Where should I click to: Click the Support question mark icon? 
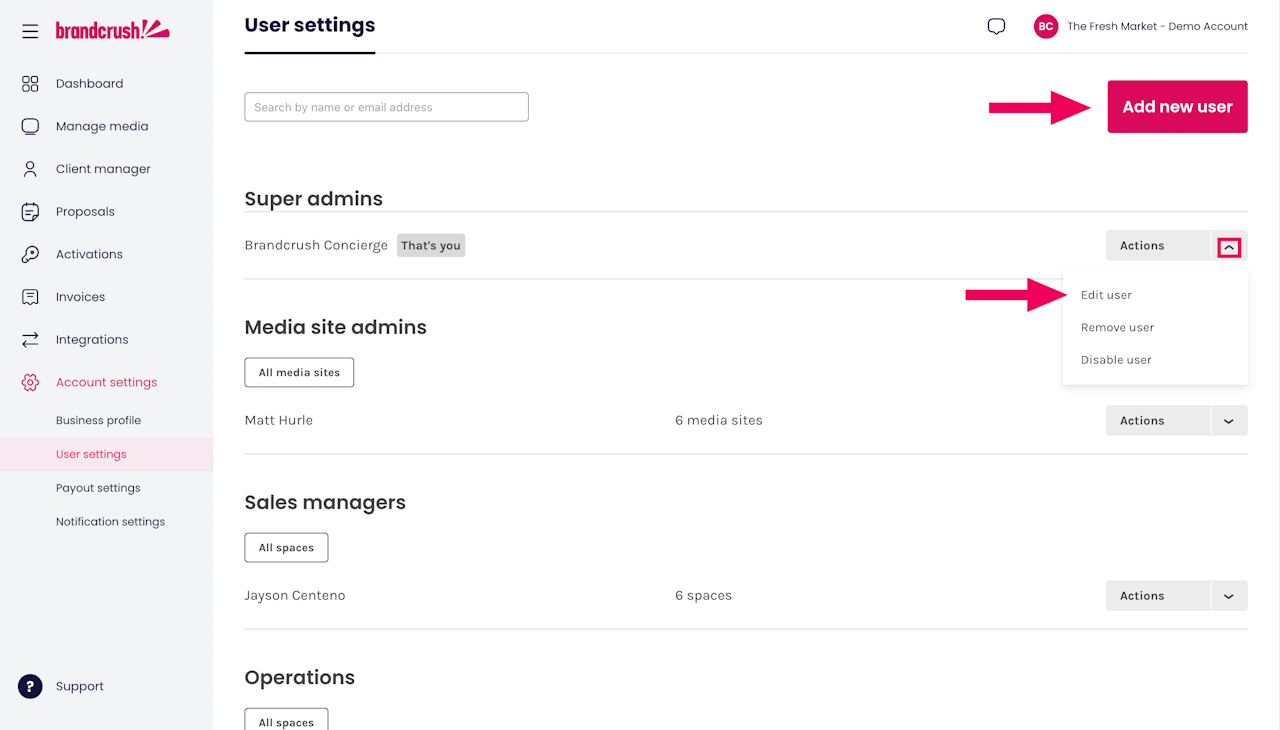(x=30, y=686)
